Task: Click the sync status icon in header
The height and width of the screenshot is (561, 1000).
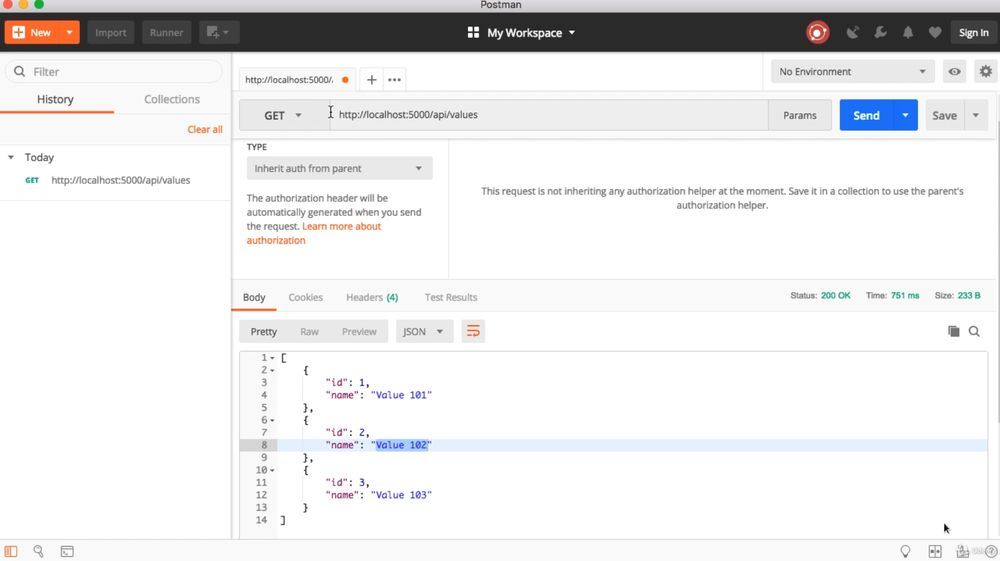Action: point(817,33)
